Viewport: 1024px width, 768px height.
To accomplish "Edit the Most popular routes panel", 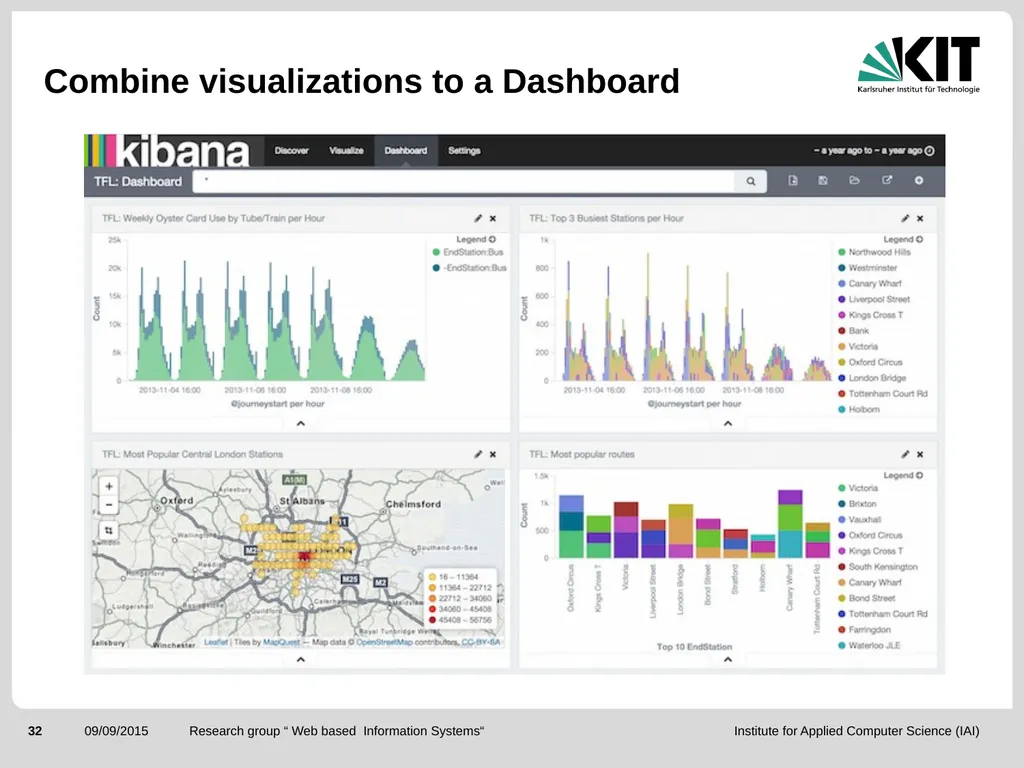I will click(x=905, y=454).
